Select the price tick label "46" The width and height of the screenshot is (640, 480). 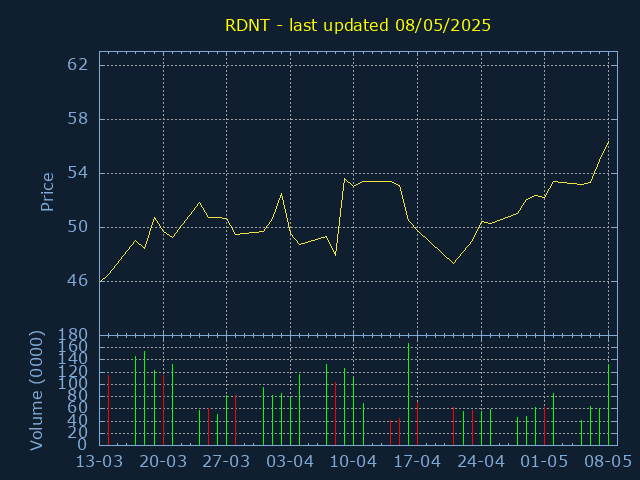(x=78, y=280)
